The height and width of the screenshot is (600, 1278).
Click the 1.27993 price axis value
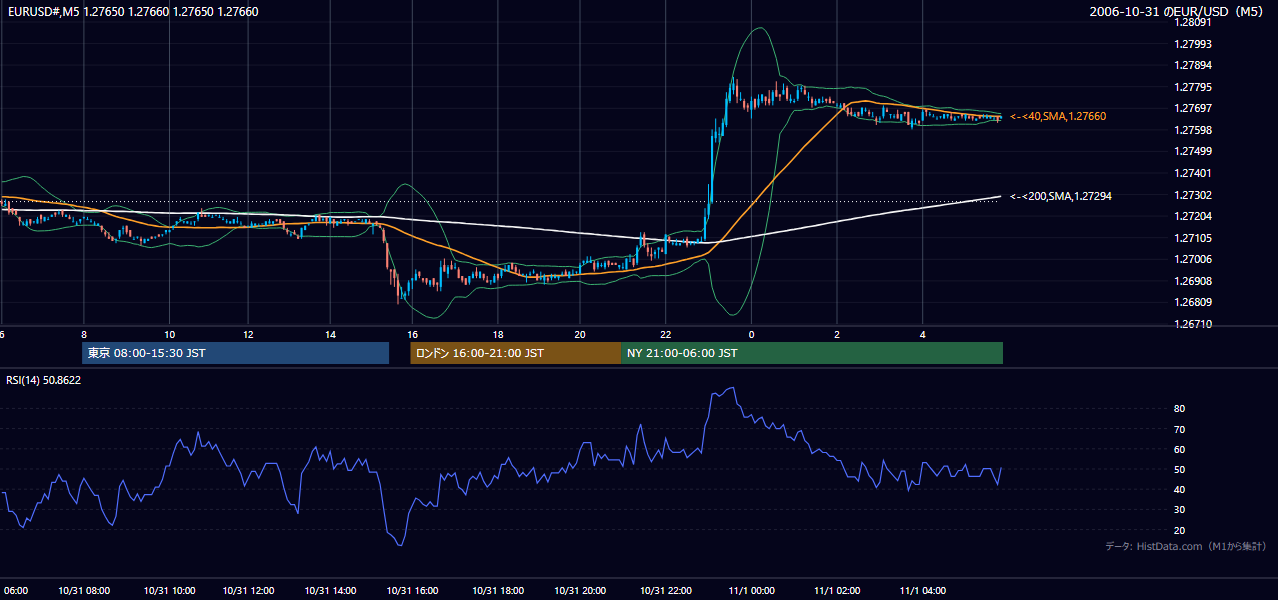coord(1192,44)
